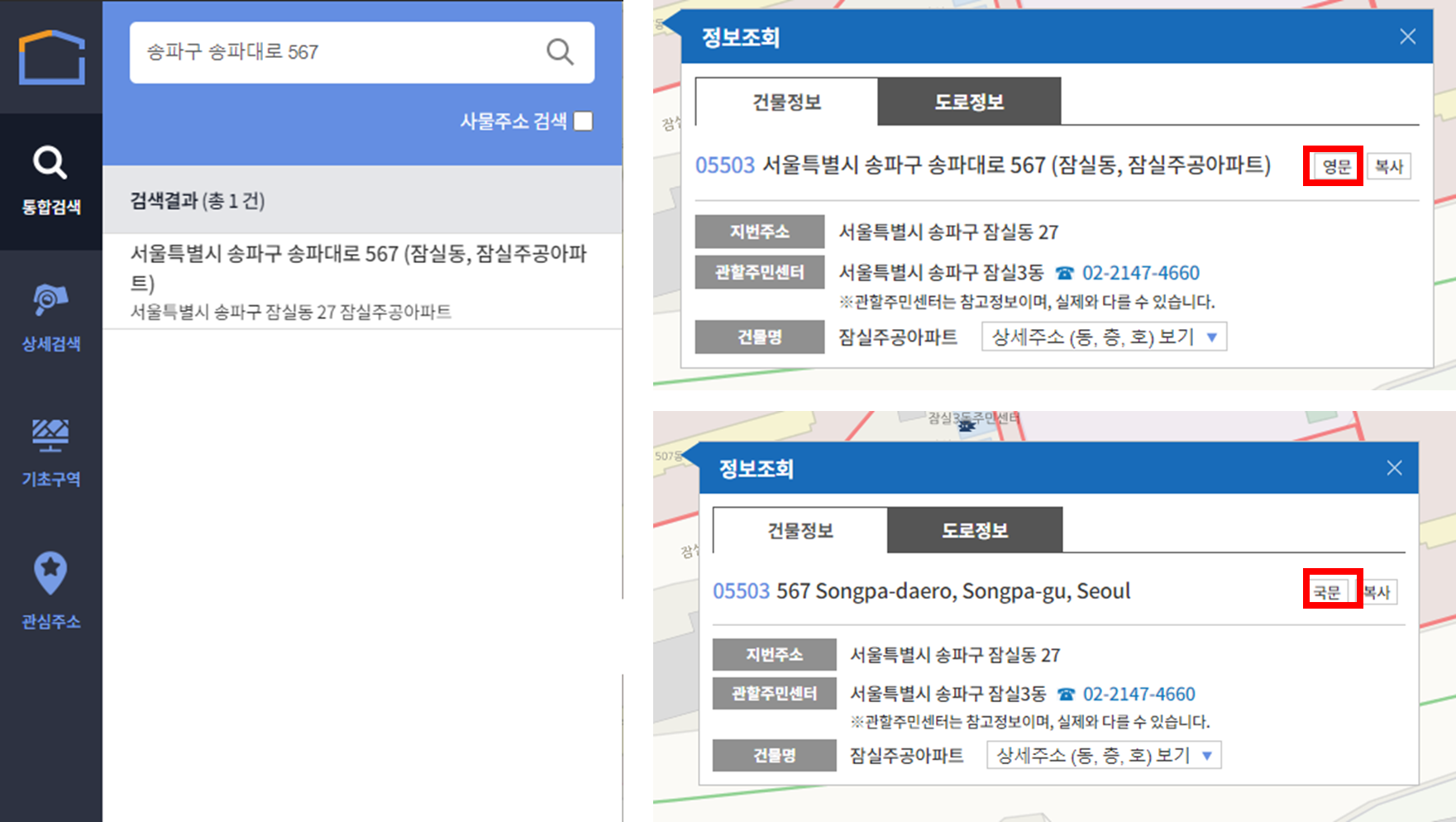Open the 관심주소 sidebar icon

50,592
